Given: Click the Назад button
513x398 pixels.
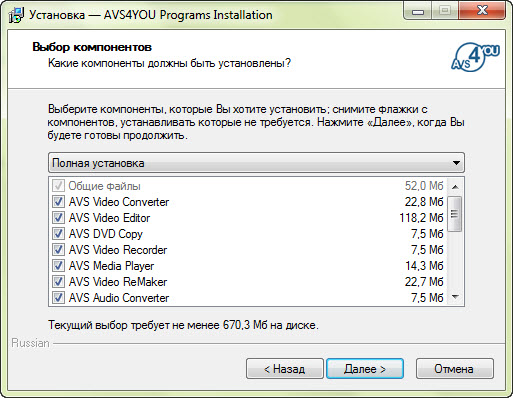Looking at the screenshot, I should pyautogui.click(x=285, y=369).
